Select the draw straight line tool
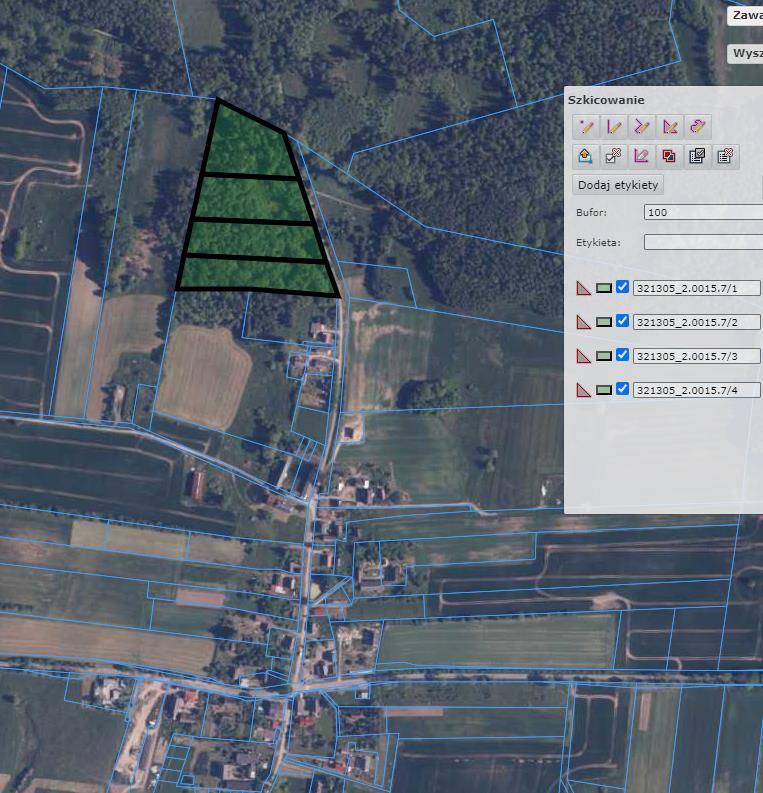The image size is (763, 793). click(x=614, y=127)
